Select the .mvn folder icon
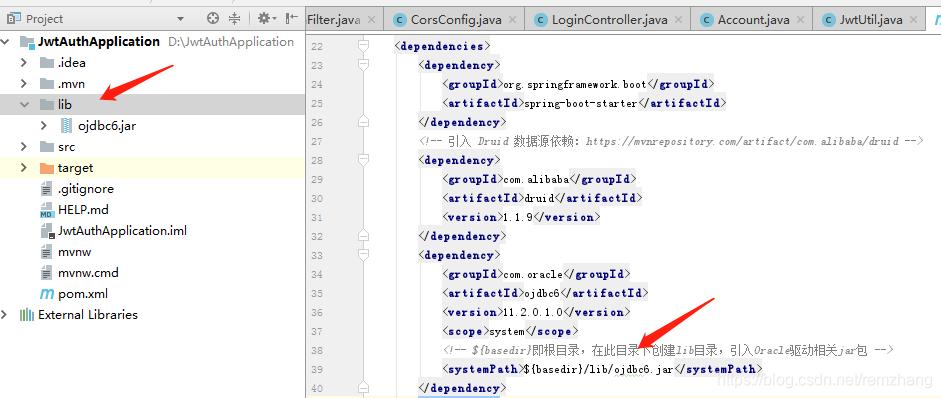941x398 pixels. (x=47, y=83)
